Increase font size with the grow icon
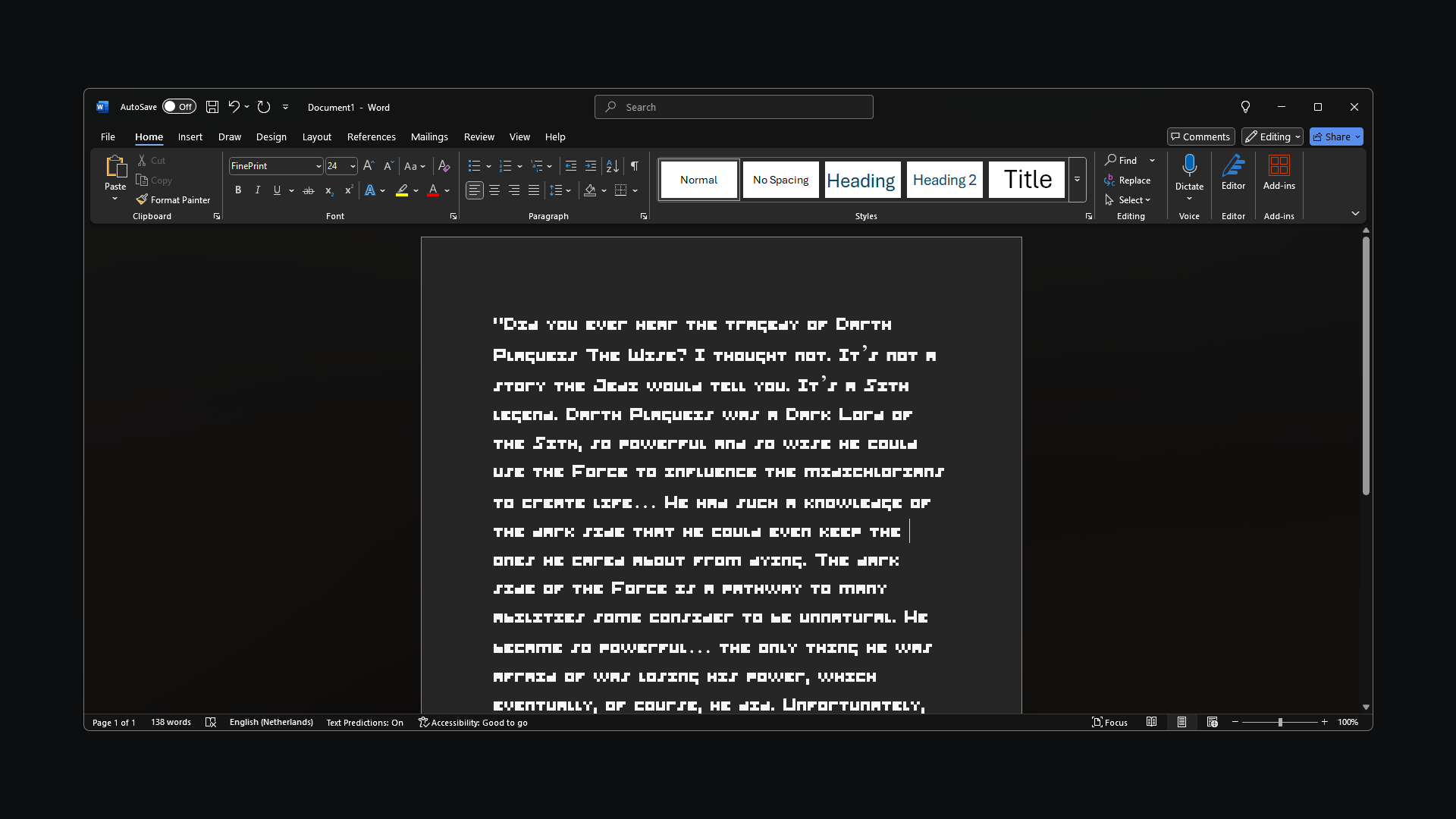This screenshot has height=819, width=1456. pos(369,166)
